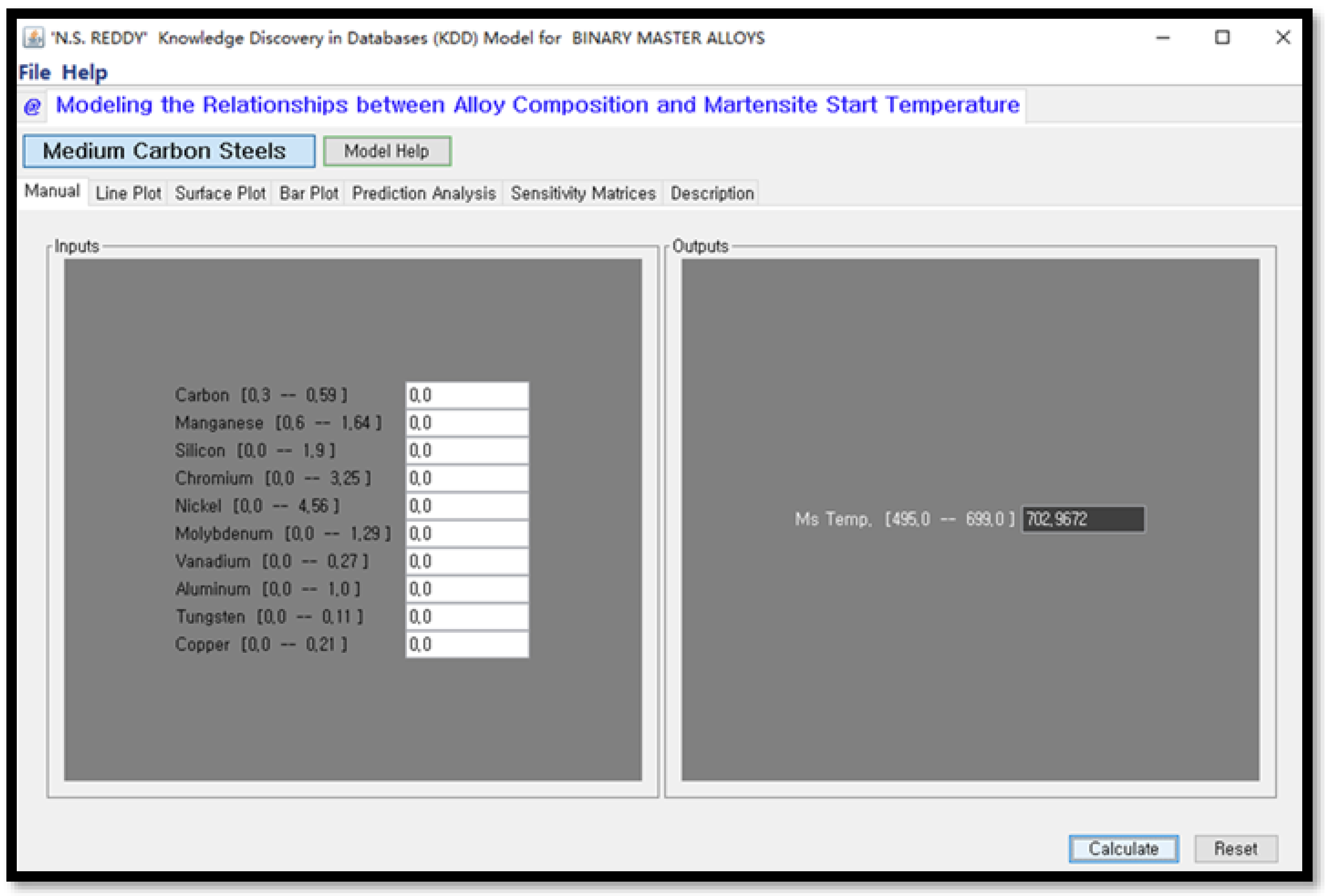Image resolution: width=1325 pixels, height=896 pixels.
Task: View the Sensitivity Matrices tab
Action: click(x=583, y=193)
